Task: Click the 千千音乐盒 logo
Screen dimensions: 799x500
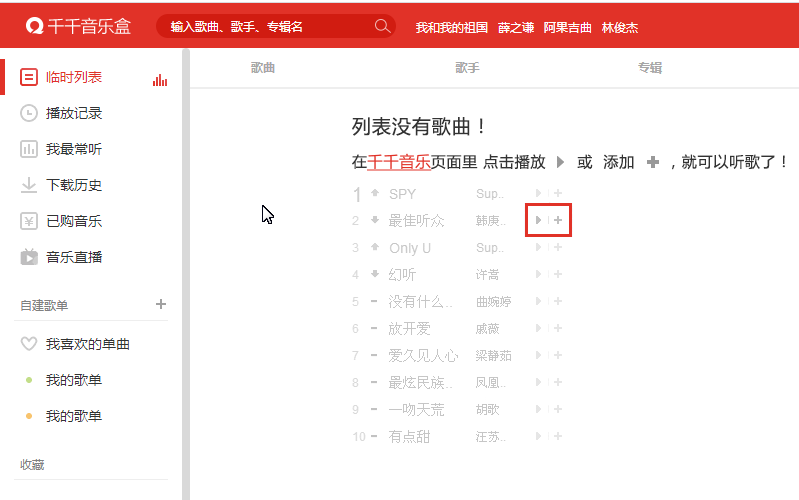Action: 78,26
